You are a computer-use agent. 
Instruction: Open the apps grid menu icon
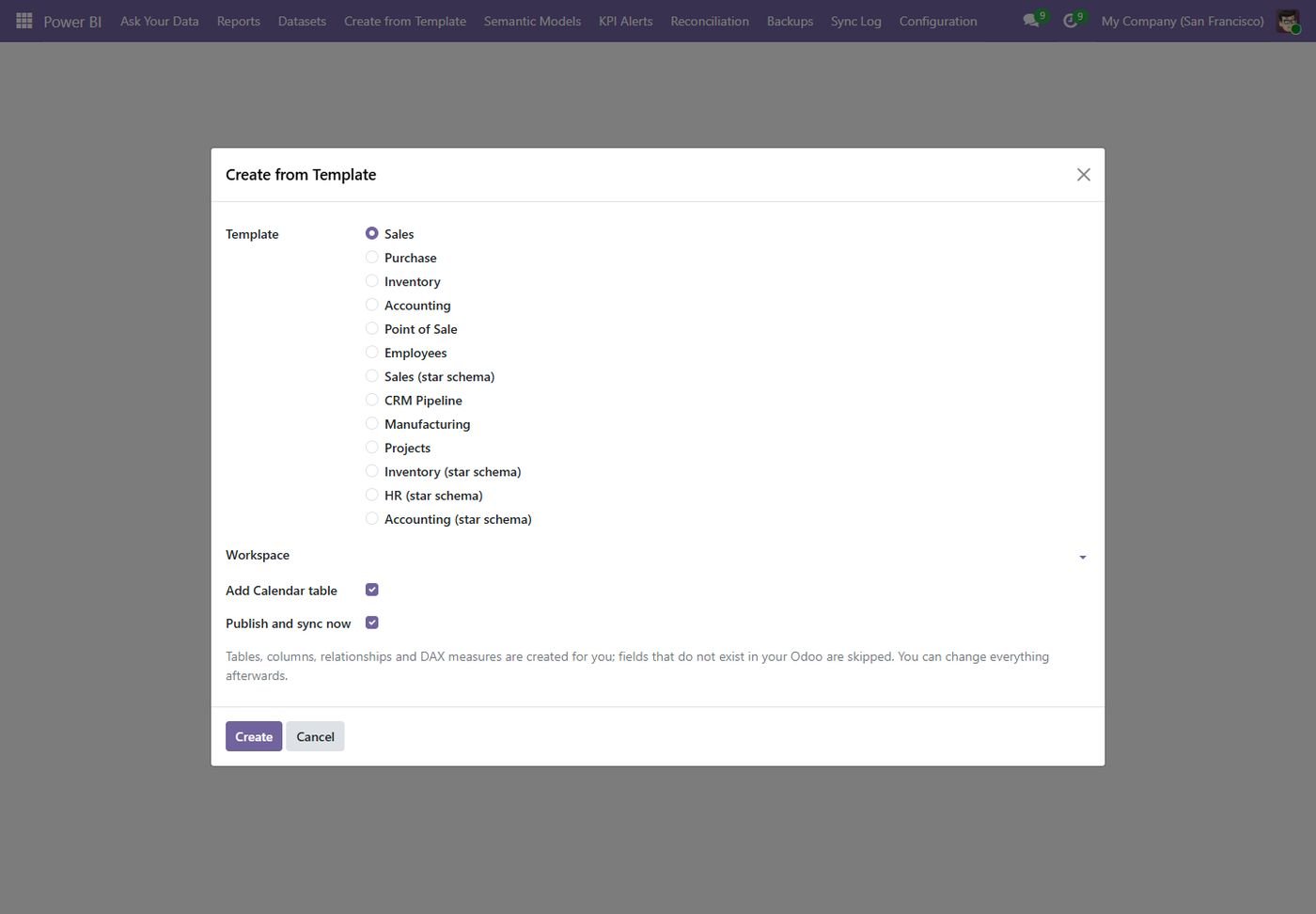(x=24, y=21)
